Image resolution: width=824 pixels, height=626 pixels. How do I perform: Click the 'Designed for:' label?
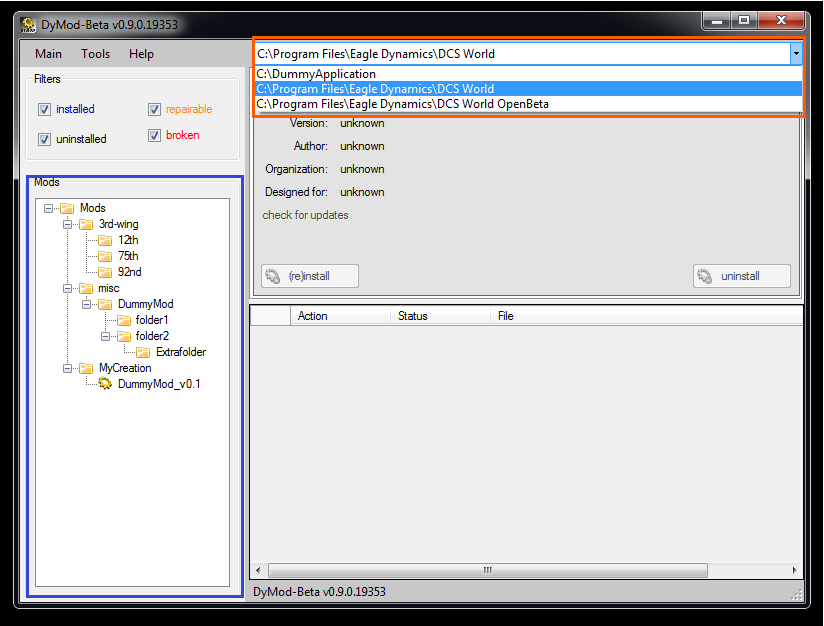point(296,192)
